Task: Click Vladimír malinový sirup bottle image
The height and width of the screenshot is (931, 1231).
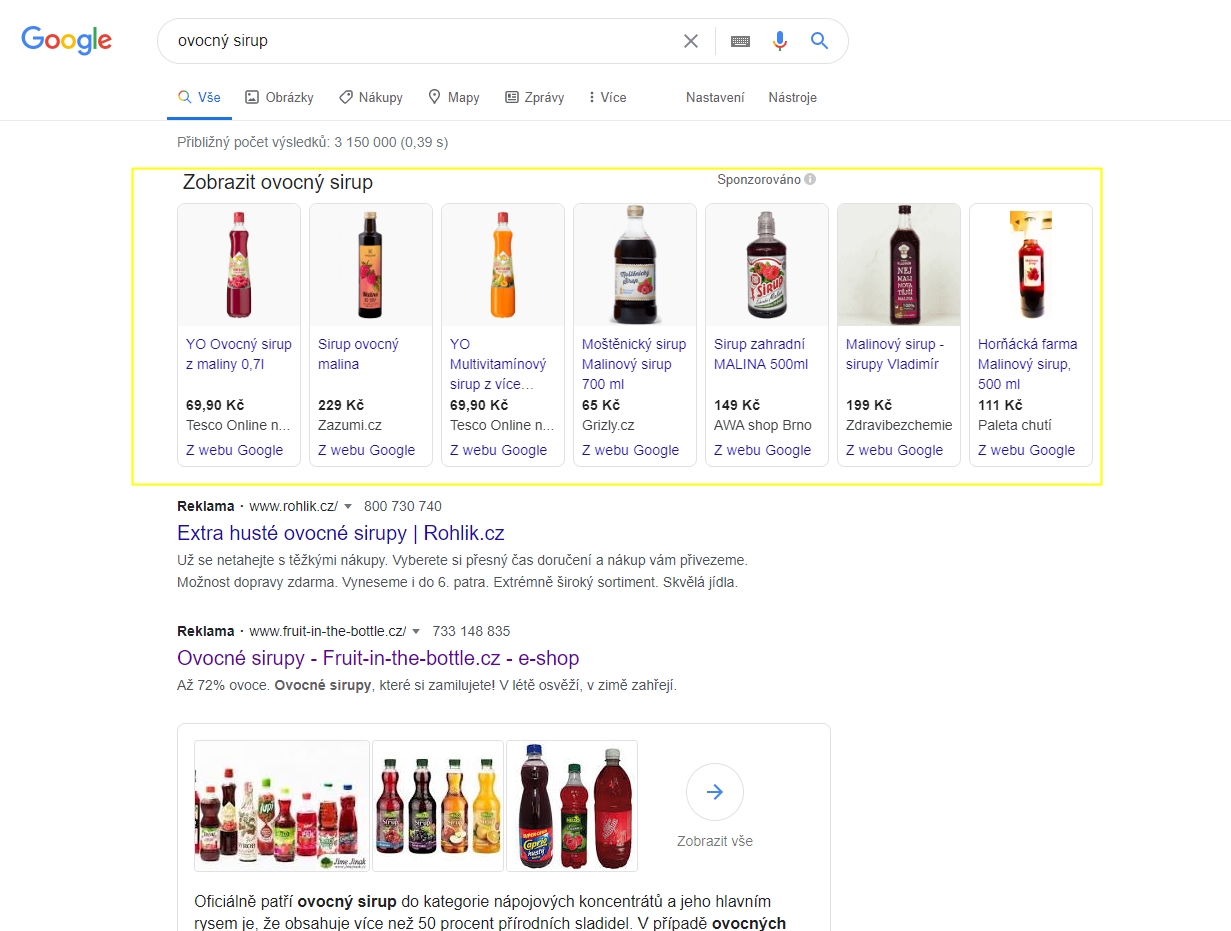Action: pos(899,265)
